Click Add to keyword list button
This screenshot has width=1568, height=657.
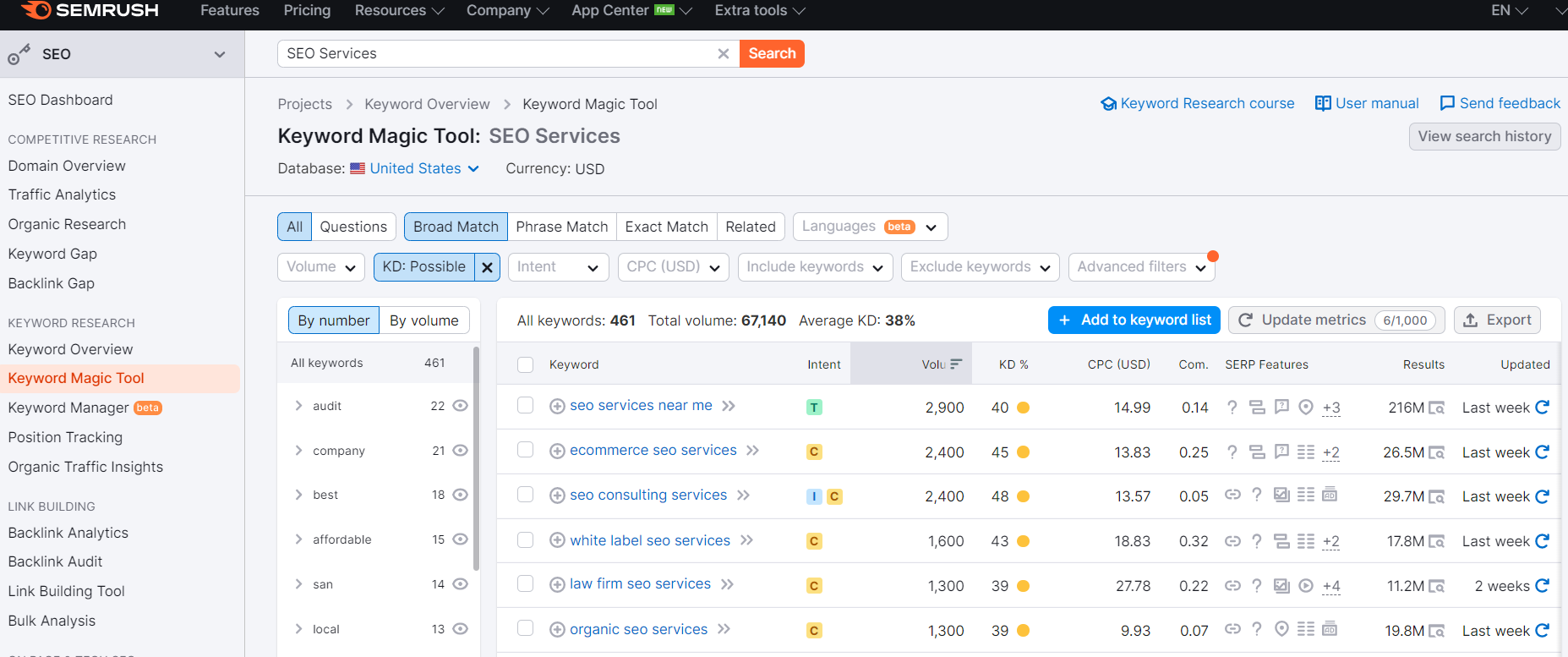[x=1134, y=320]
